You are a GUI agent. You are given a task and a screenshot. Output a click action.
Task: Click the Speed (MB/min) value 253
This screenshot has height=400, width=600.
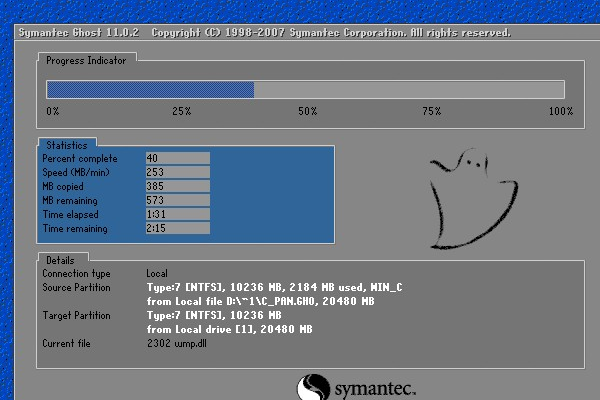(178, 172)
